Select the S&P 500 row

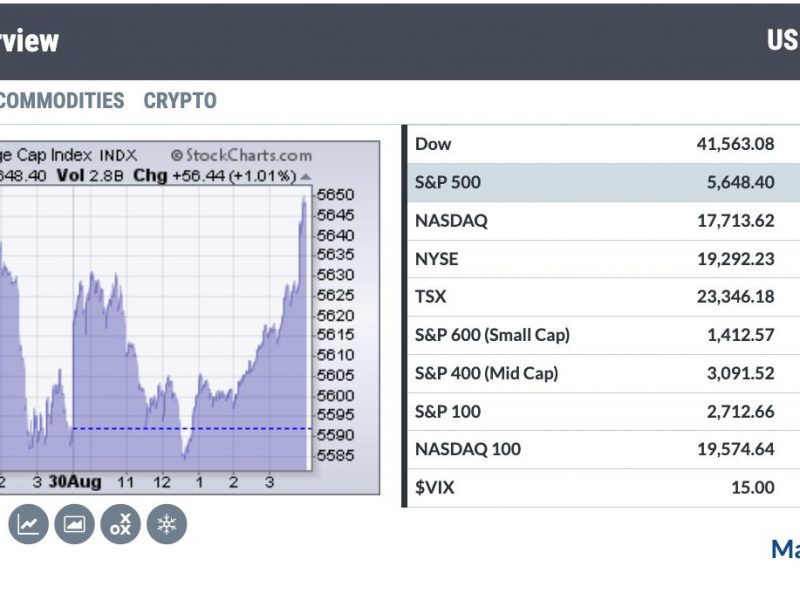click(x=604, y=183)
